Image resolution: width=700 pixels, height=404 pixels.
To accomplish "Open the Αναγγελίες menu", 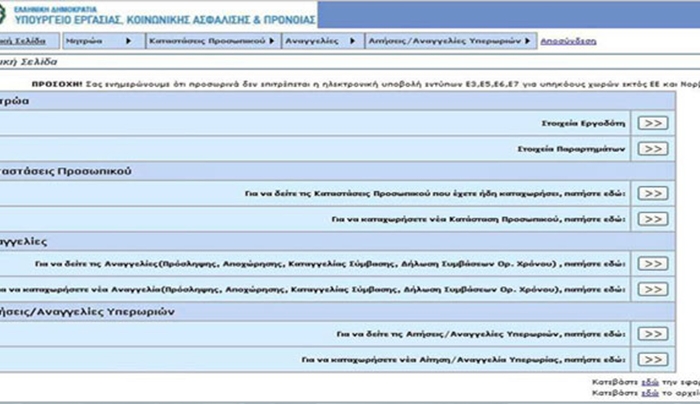I will 323,41.
